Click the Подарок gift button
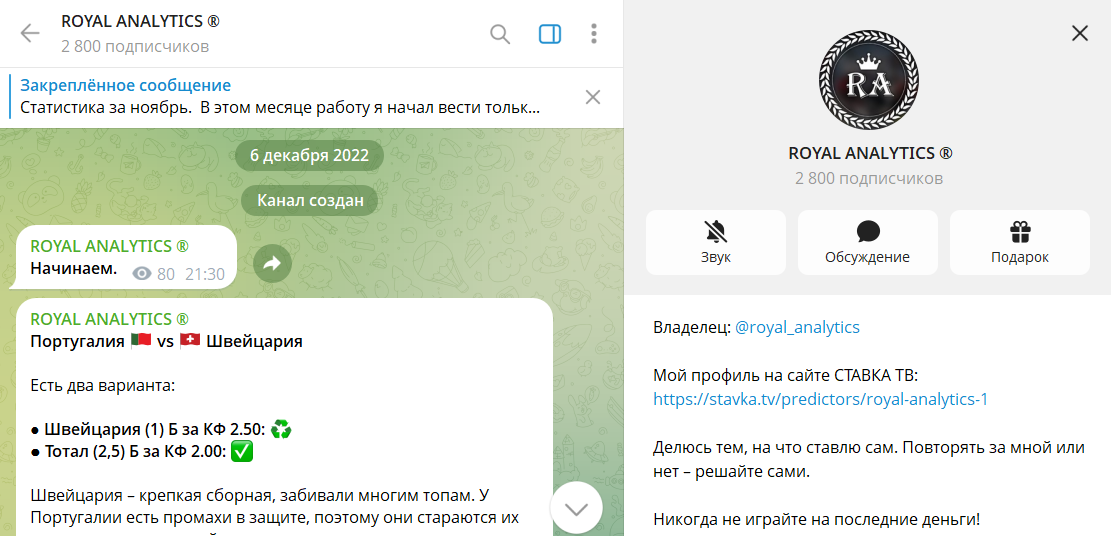The image size is (1111, 536). click(1019, 242)
